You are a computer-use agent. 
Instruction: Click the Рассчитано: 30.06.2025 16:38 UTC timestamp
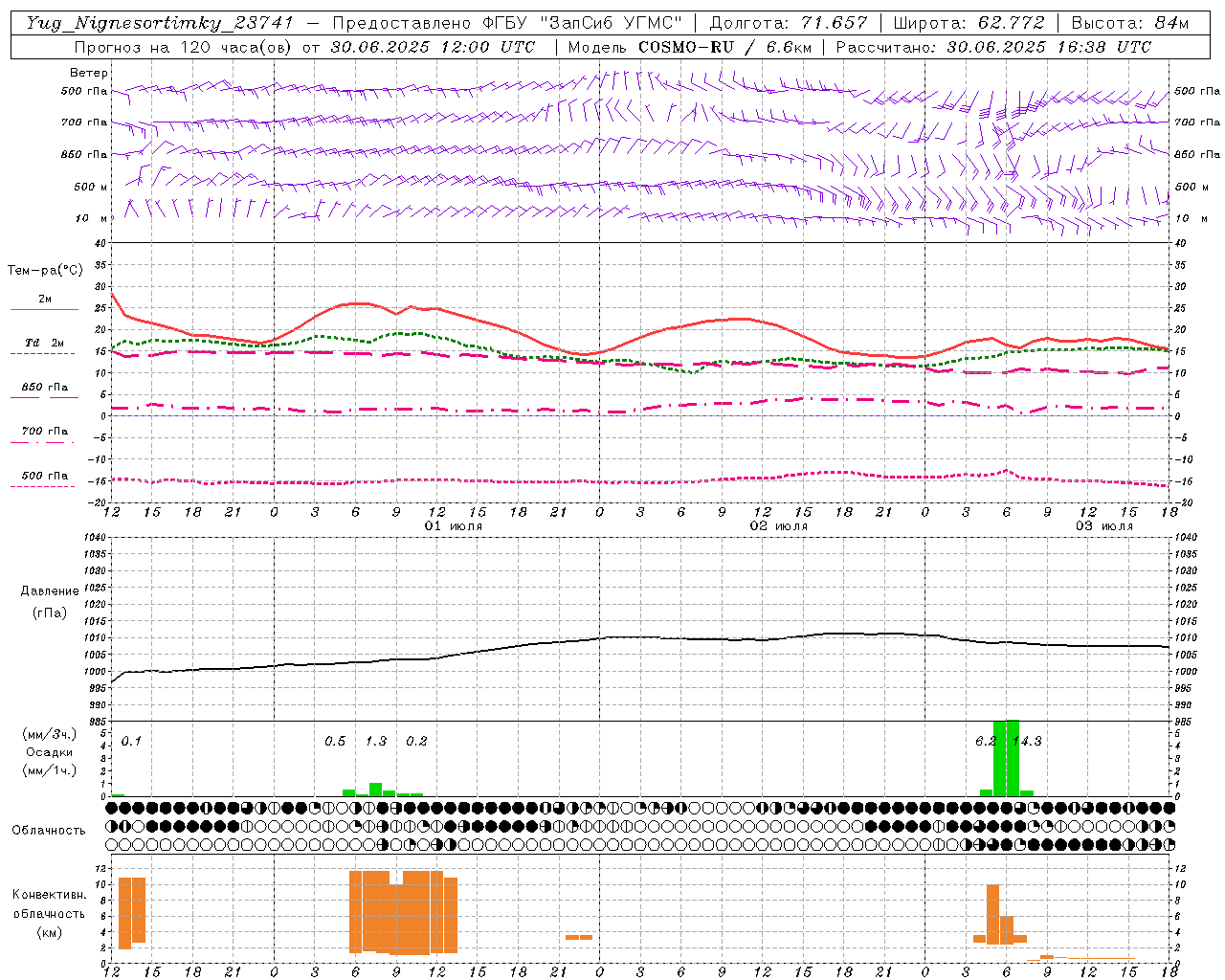click(x=993, y=47)
